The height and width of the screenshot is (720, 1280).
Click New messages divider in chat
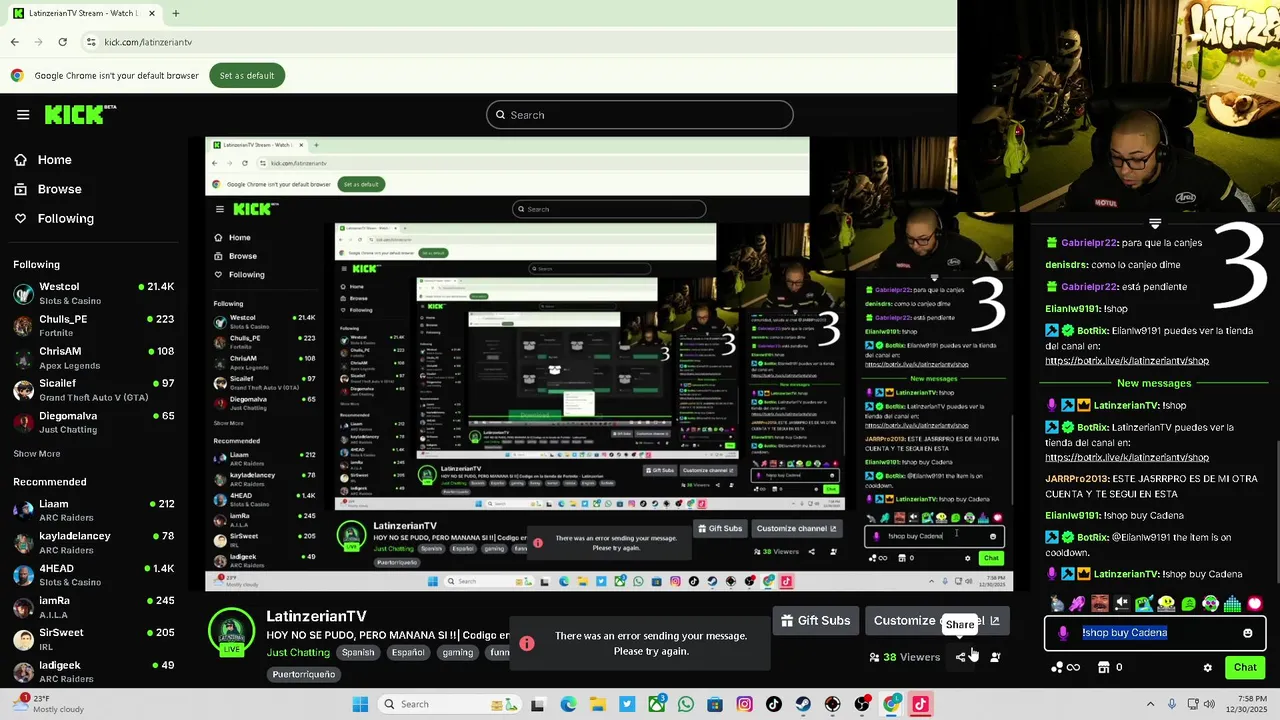1154,383
